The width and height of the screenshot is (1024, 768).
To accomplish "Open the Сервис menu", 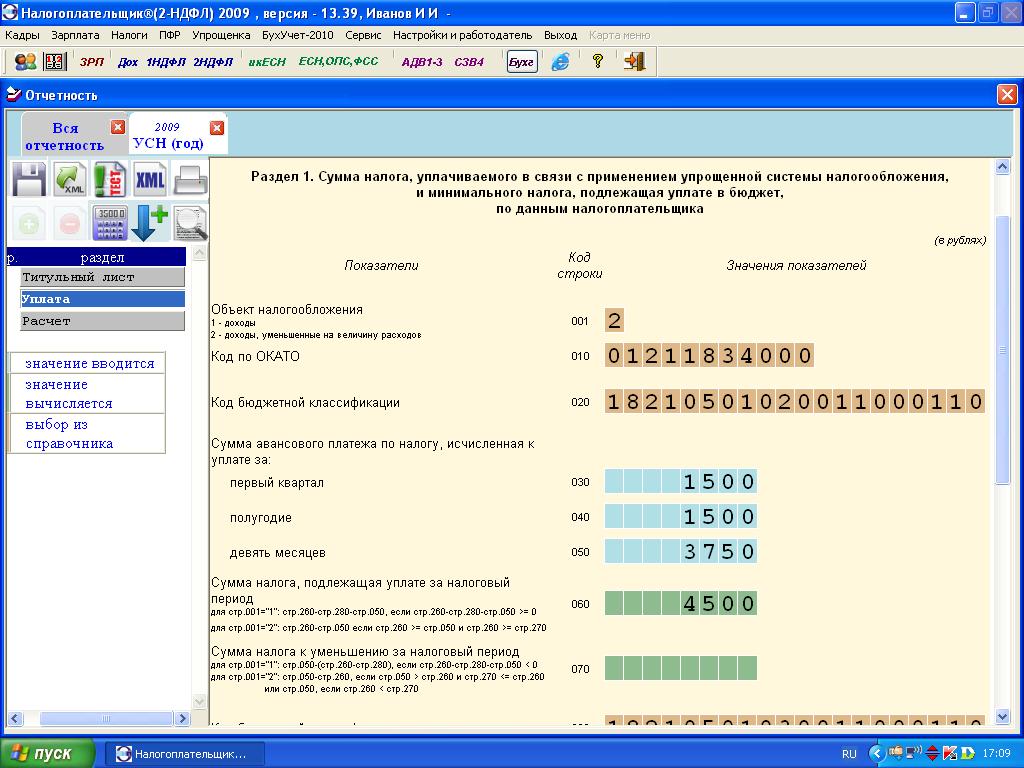I will [x=363, y=35].
